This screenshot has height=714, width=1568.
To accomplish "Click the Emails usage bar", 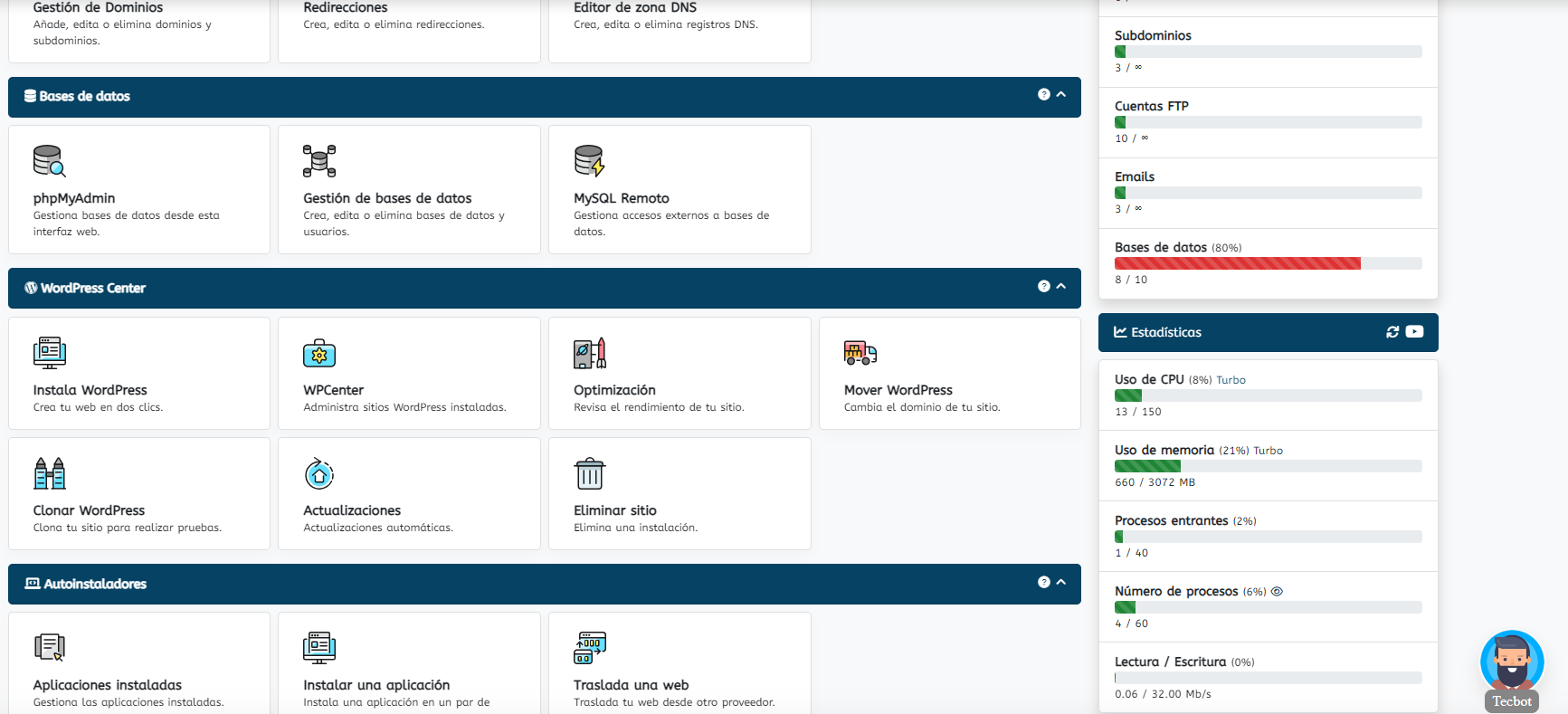I will tap(1269, 193).
